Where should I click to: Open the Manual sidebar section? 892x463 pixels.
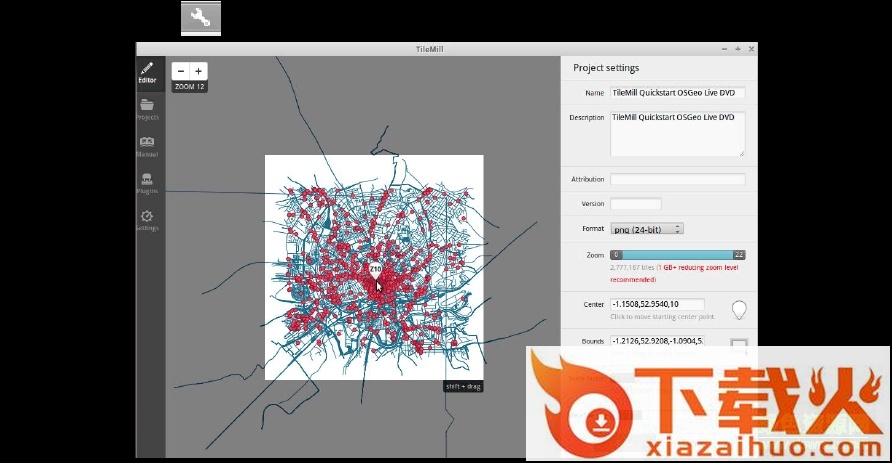pyautogui.click(x=147, y=147)
